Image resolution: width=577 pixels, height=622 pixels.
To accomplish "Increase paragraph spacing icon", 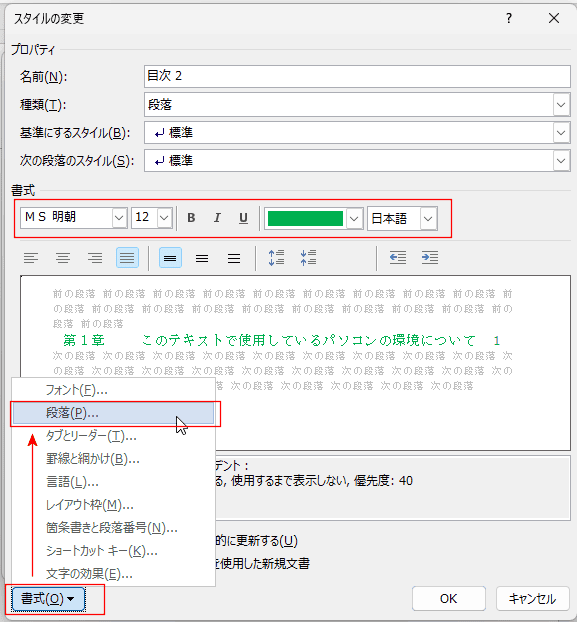I will pyautogui.click(x=276, y=258).
